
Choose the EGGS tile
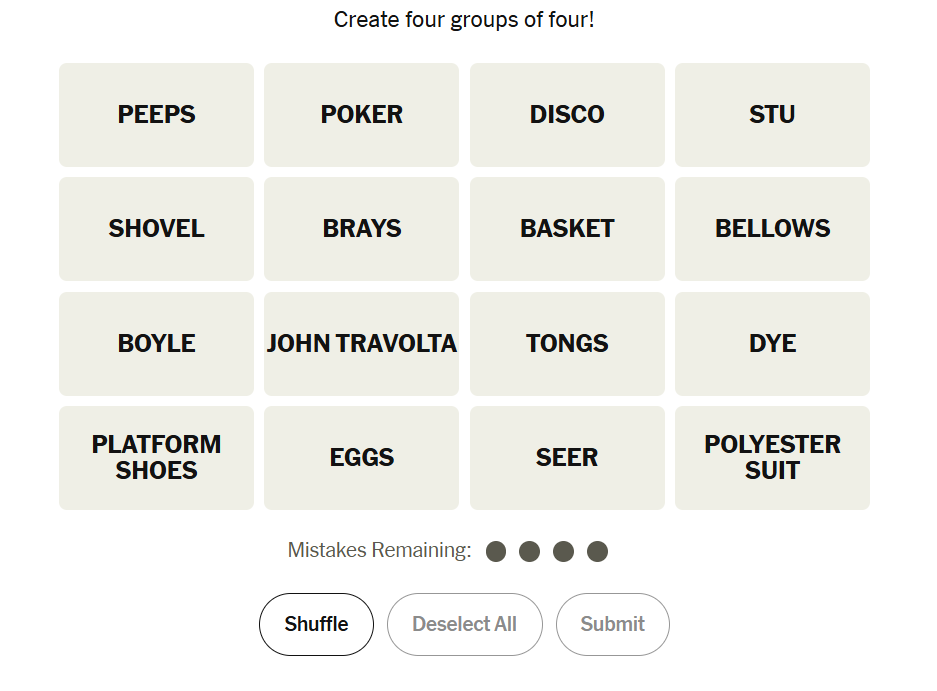pos(361,458)
